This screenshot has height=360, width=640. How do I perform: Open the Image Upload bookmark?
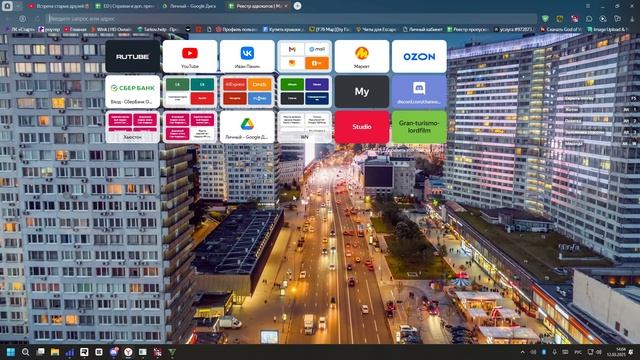[607, 29]
